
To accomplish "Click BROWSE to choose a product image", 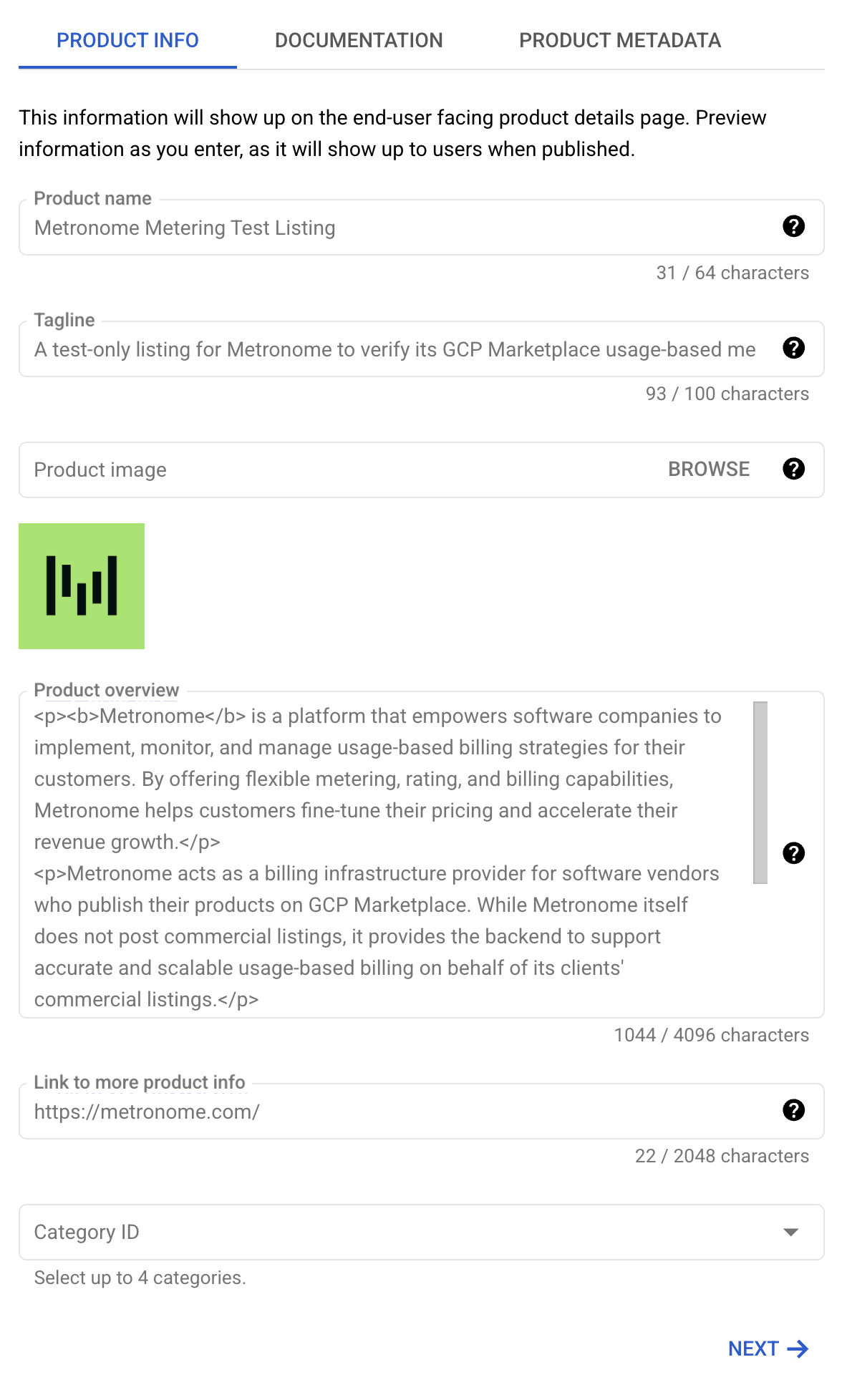I will click(707, 469).
